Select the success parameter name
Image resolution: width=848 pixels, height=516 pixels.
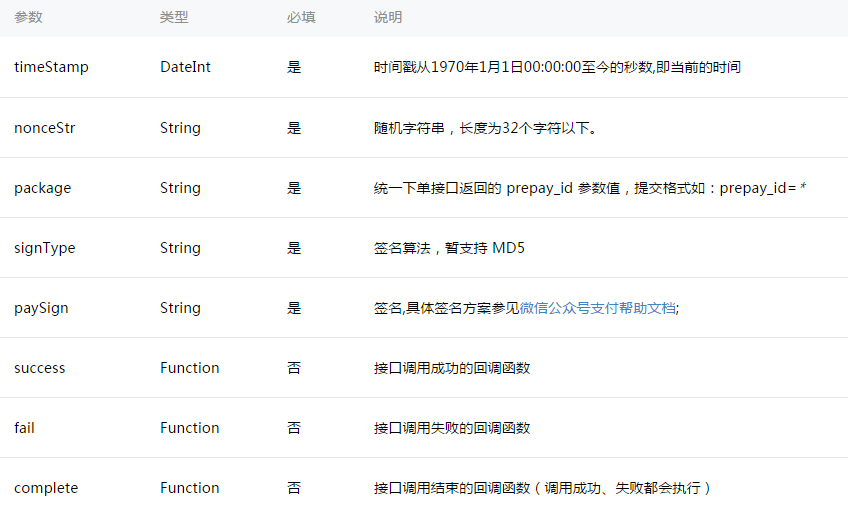click(40, 368)
